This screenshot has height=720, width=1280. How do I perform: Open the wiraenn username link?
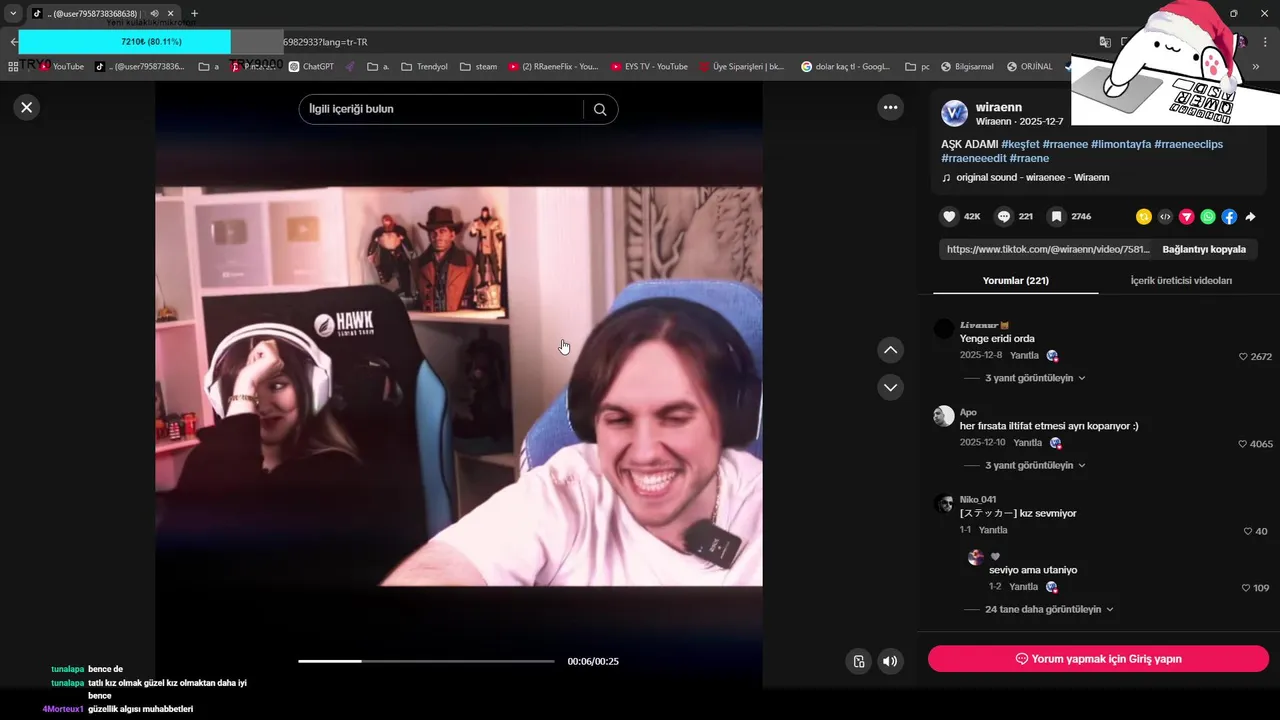pyautogui.click(x=999, y=106)
